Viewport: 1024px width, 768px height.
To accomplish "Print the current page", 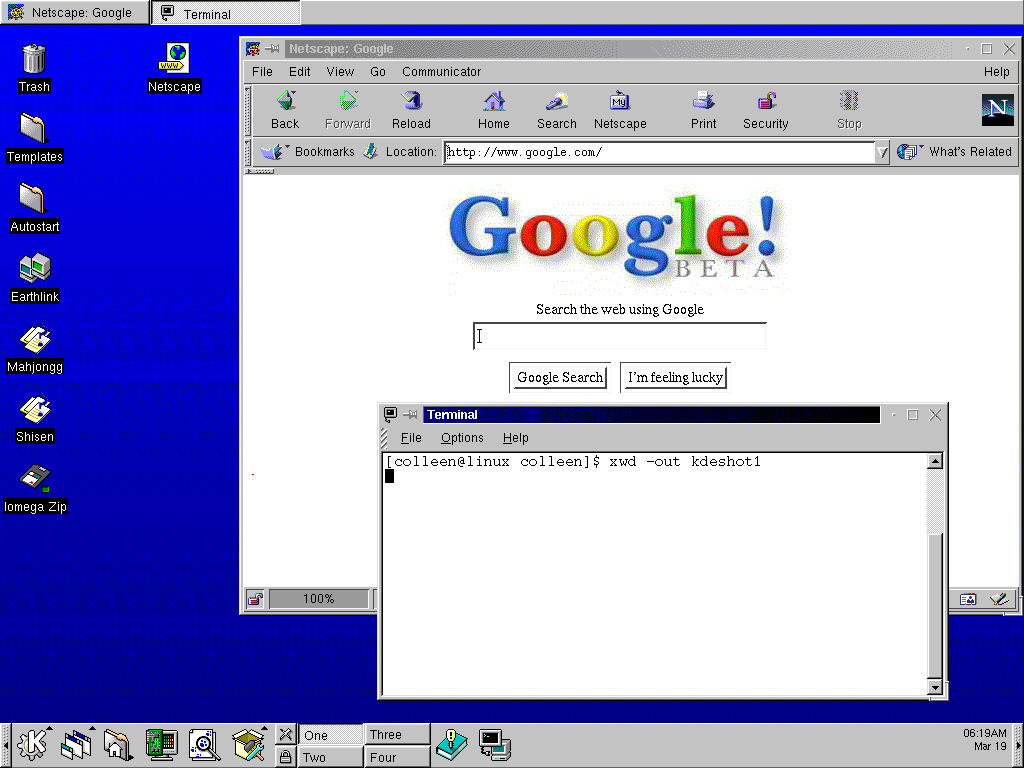I will click(703, 110).
